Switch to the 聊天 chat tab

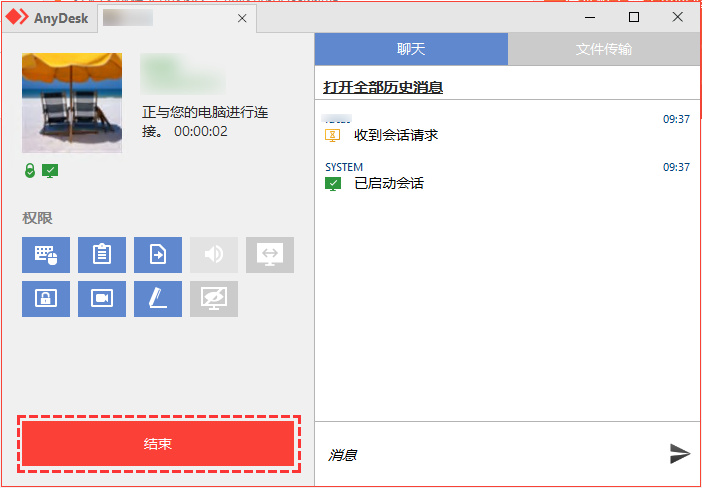411,49
